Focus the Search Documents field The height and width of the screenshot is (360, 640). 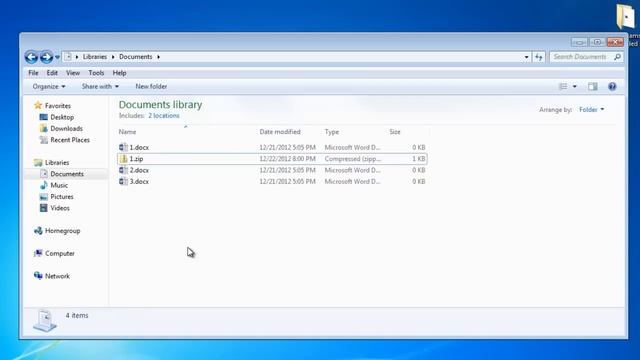point(581,57)
